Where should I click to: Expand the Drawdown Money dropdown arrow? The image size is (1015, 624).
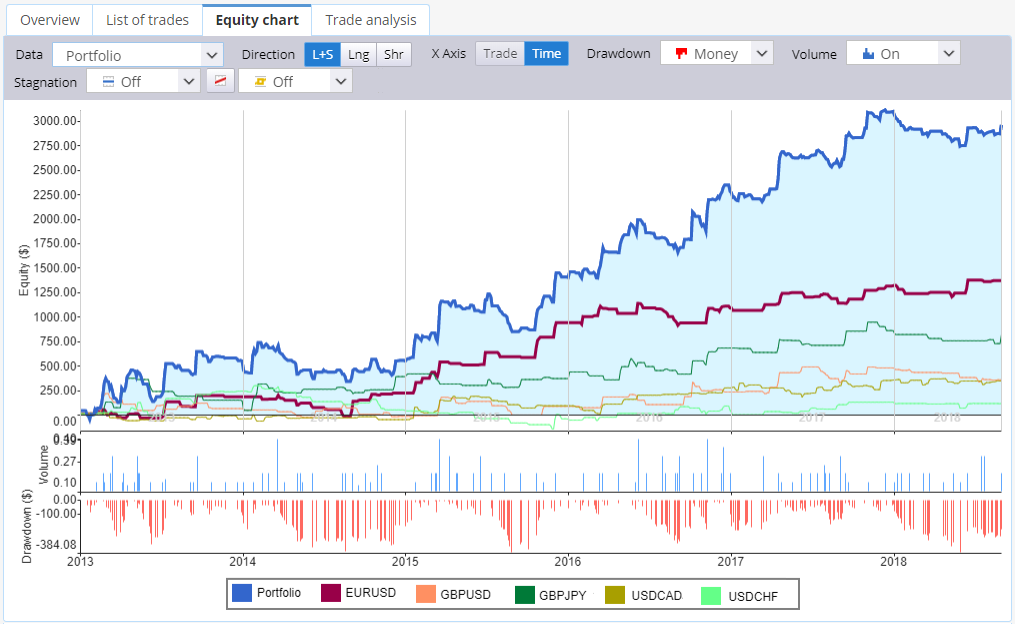click(x=762, y=53)
